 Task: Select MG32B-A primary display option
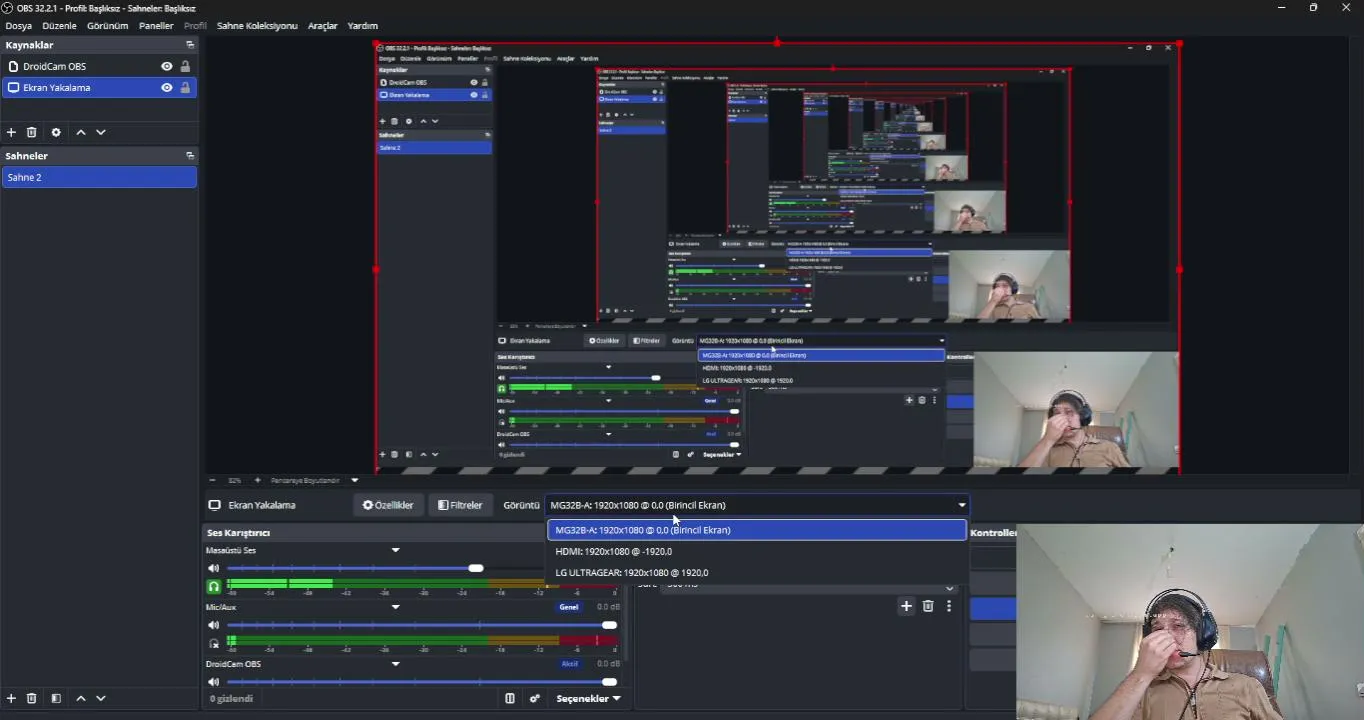pos(757,530)
